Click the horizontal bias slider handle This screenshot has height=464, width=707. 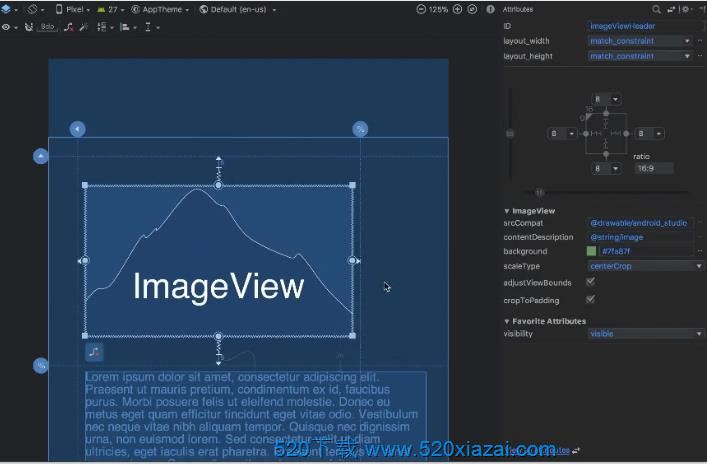click(x=539, y=193)
